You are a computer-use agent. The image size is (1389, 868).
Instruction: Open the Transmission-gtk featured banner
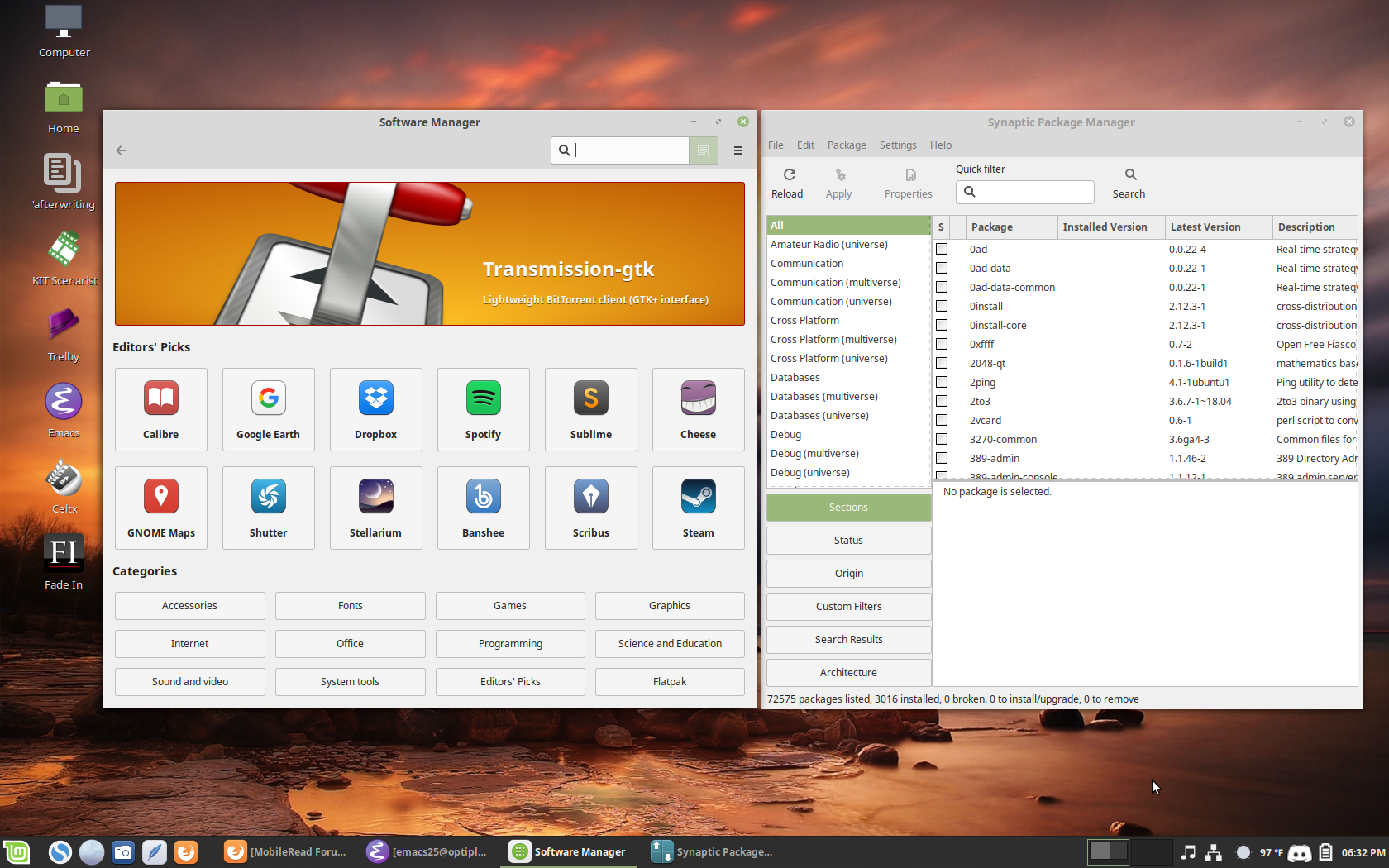(x=430, y=254)
